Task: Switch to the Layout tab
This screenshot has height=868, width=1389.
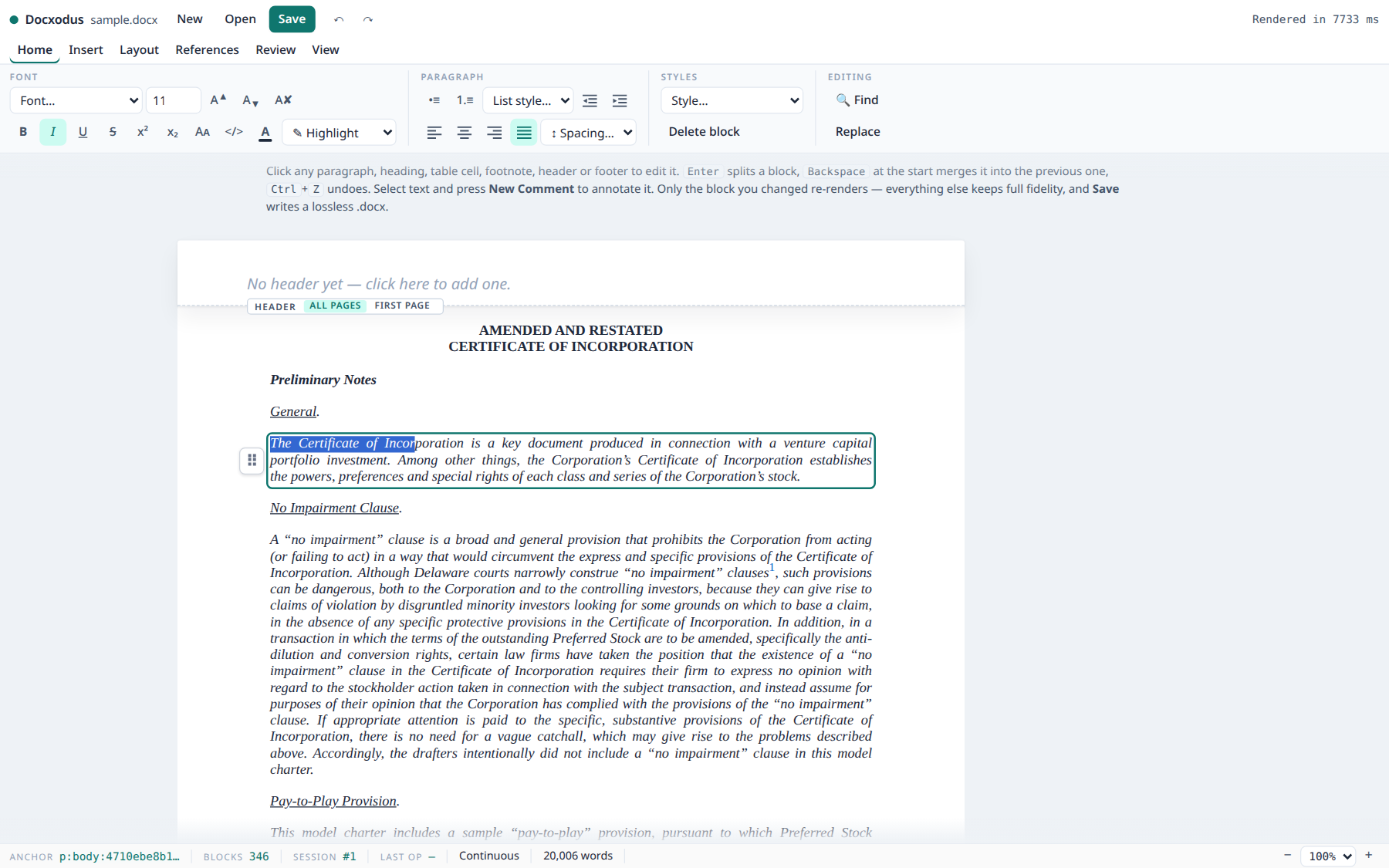Action: point(139,49)
